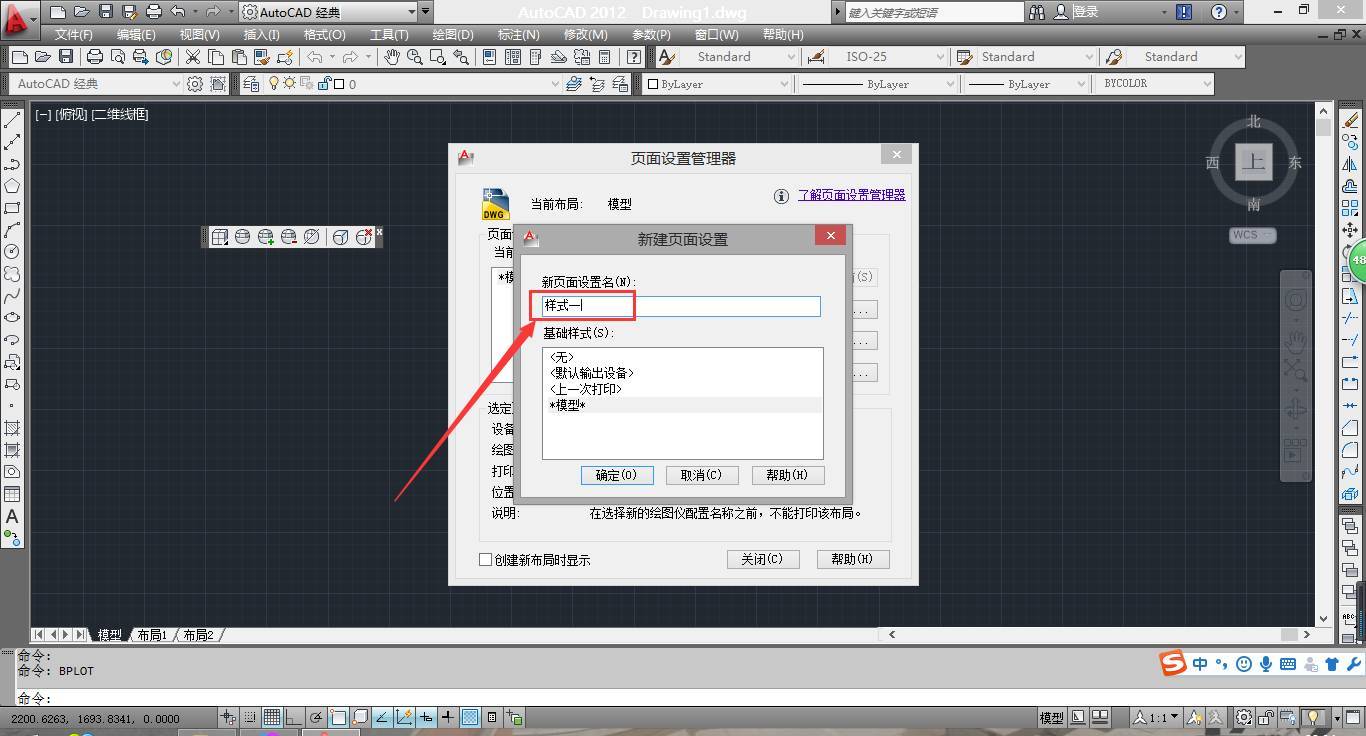Select the Pan hand tool
The image size is (1366, 736).
point(392,57)
